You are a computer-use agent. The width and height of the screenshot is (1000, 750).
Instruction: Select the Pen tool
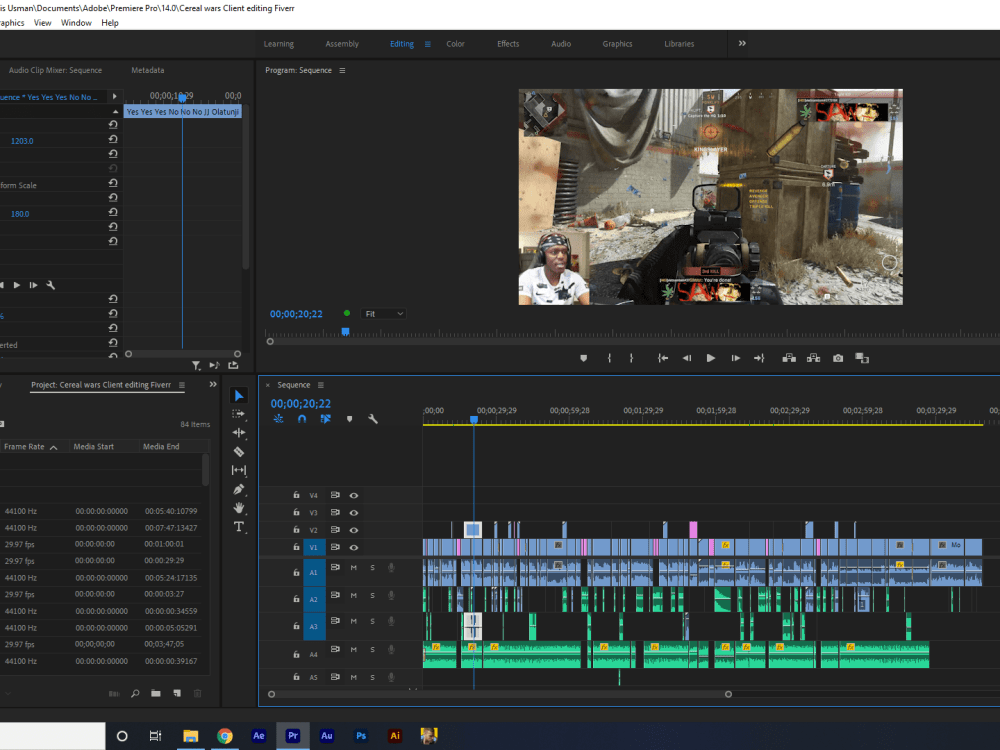point(239,489)
